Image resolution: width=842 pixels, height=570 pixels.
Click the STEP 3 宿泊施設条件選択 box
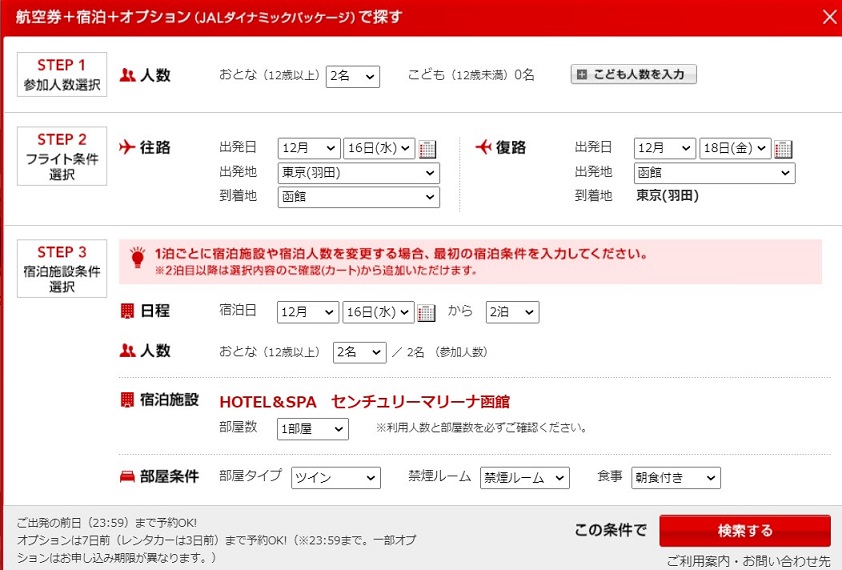(62, 269)
